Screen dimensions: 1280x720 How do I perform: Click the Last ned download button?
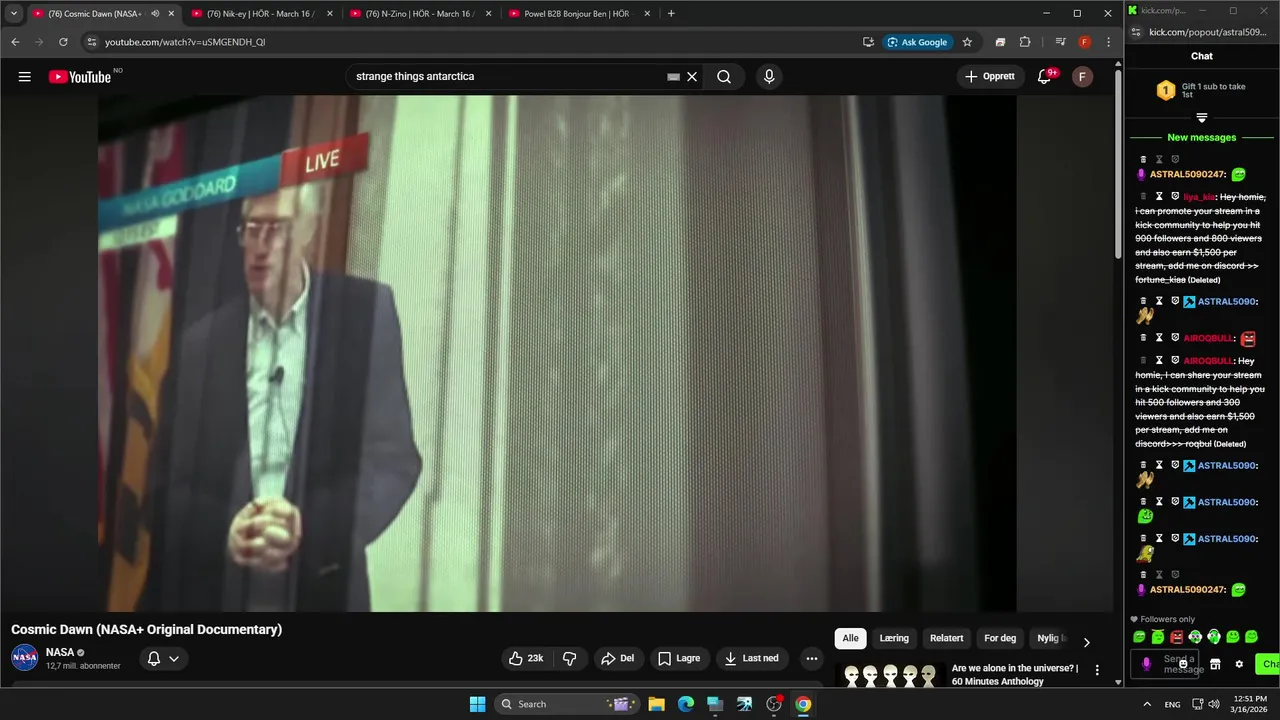point(751,658)
